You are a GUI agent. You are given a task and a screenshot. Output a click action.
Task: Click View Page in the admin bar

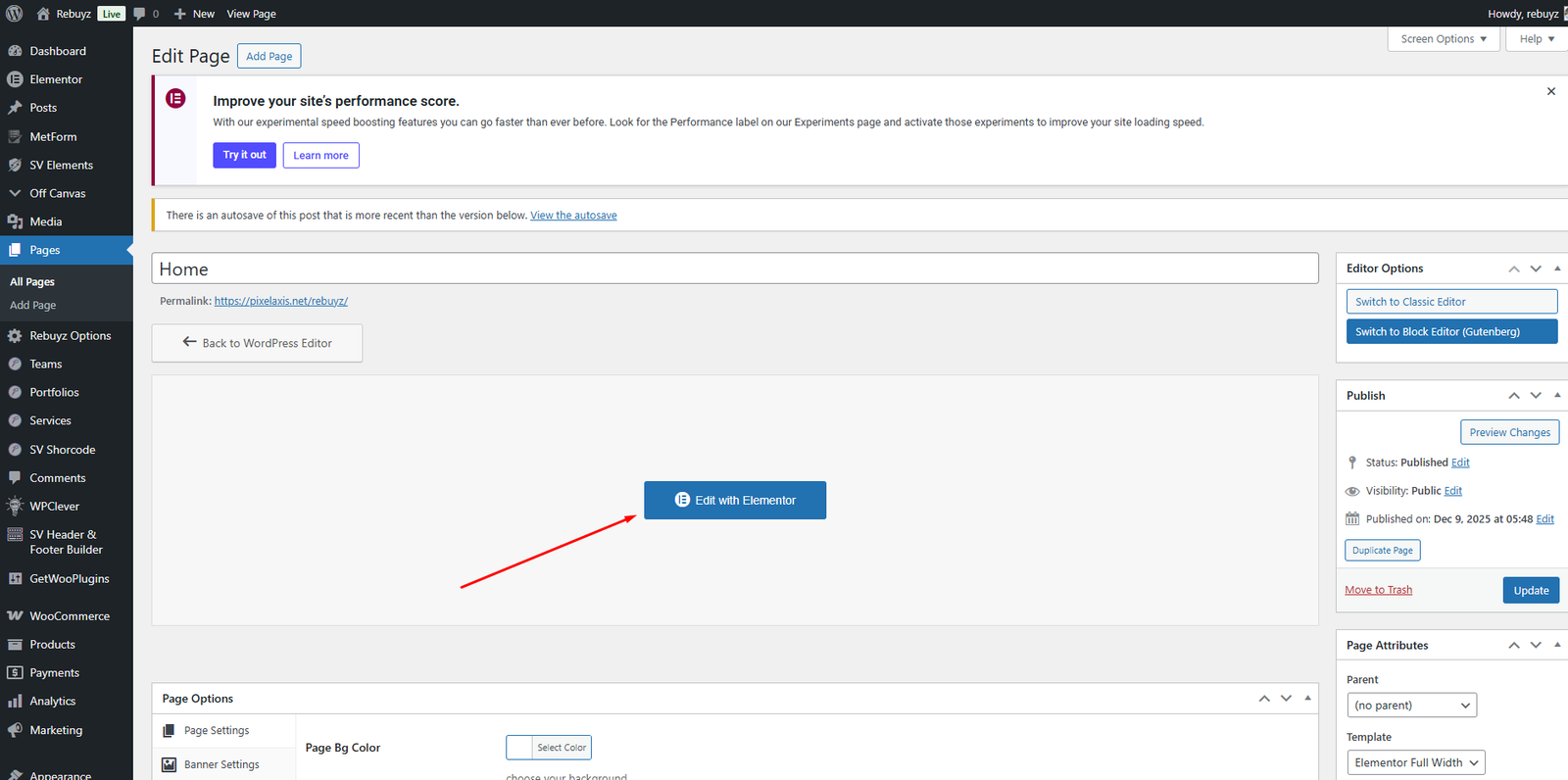click(x=252, y=14)
